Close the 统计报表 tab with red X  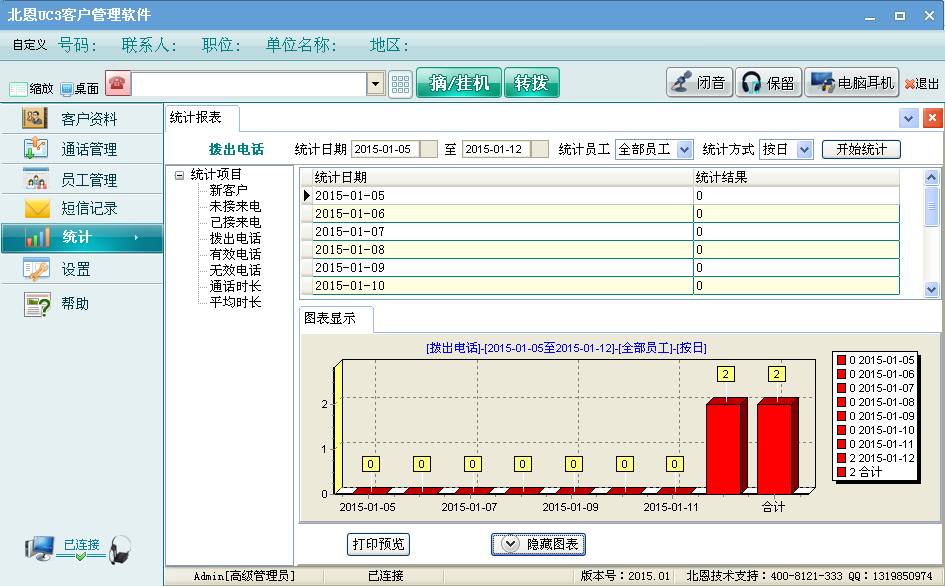click(932, 118)
